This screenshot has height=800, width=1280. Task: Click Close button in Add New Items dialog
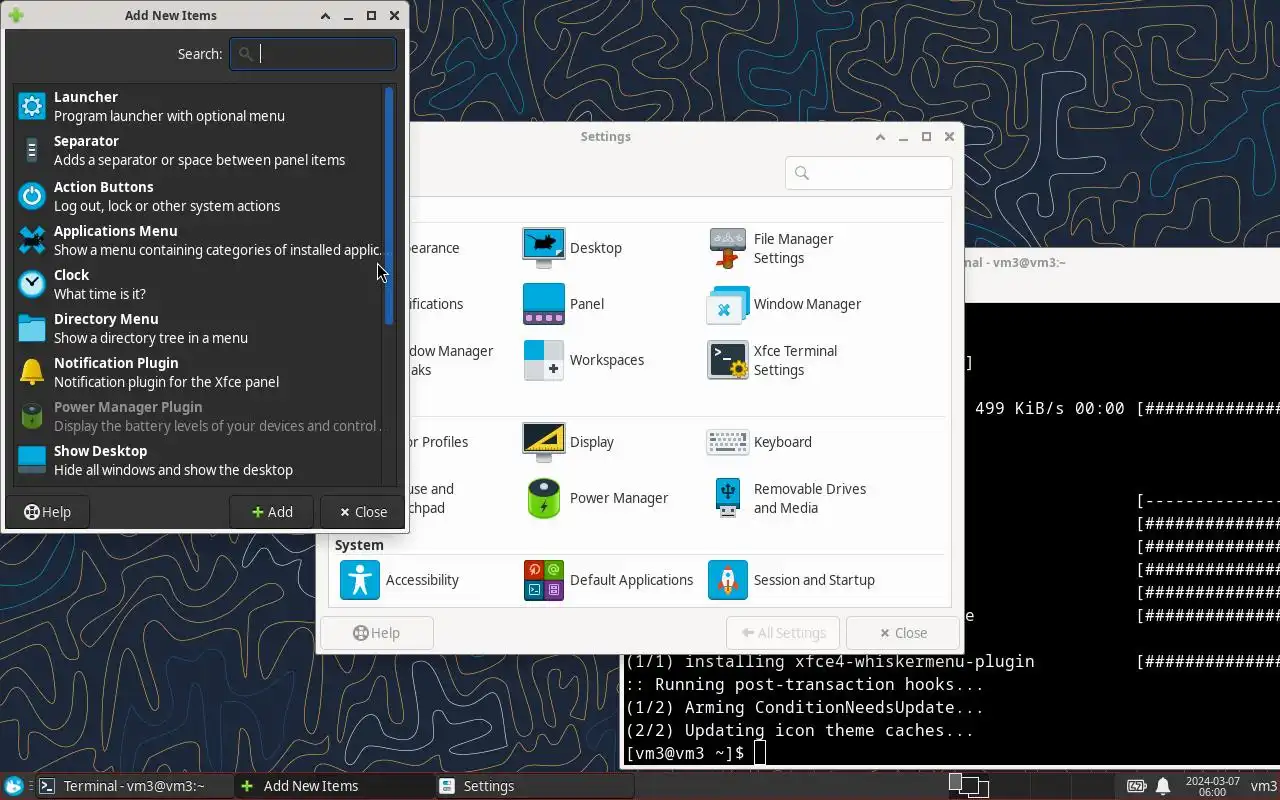tap(362, 512)
